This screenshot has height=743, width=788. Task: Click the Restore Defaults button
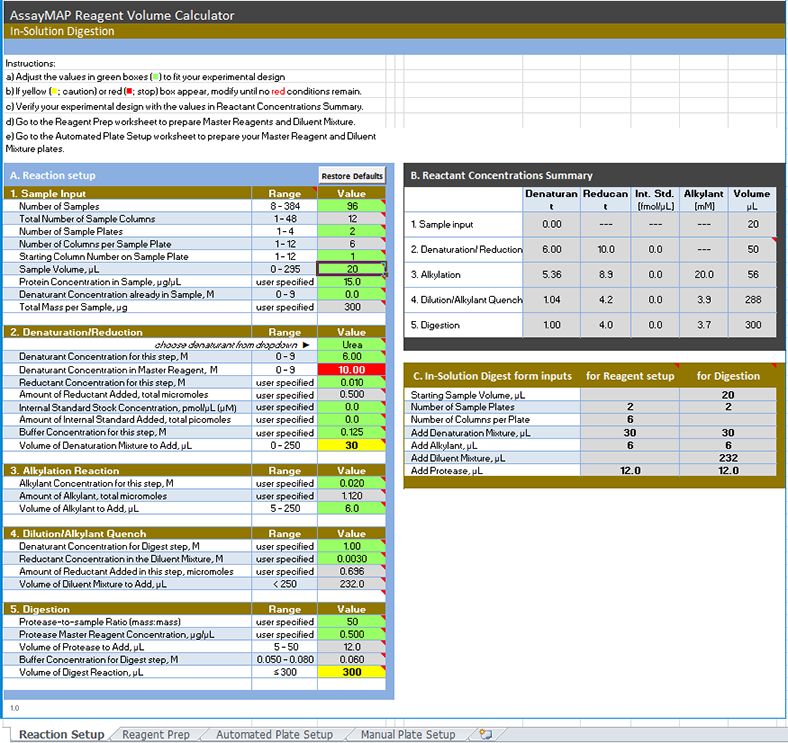tap(352, 175)
